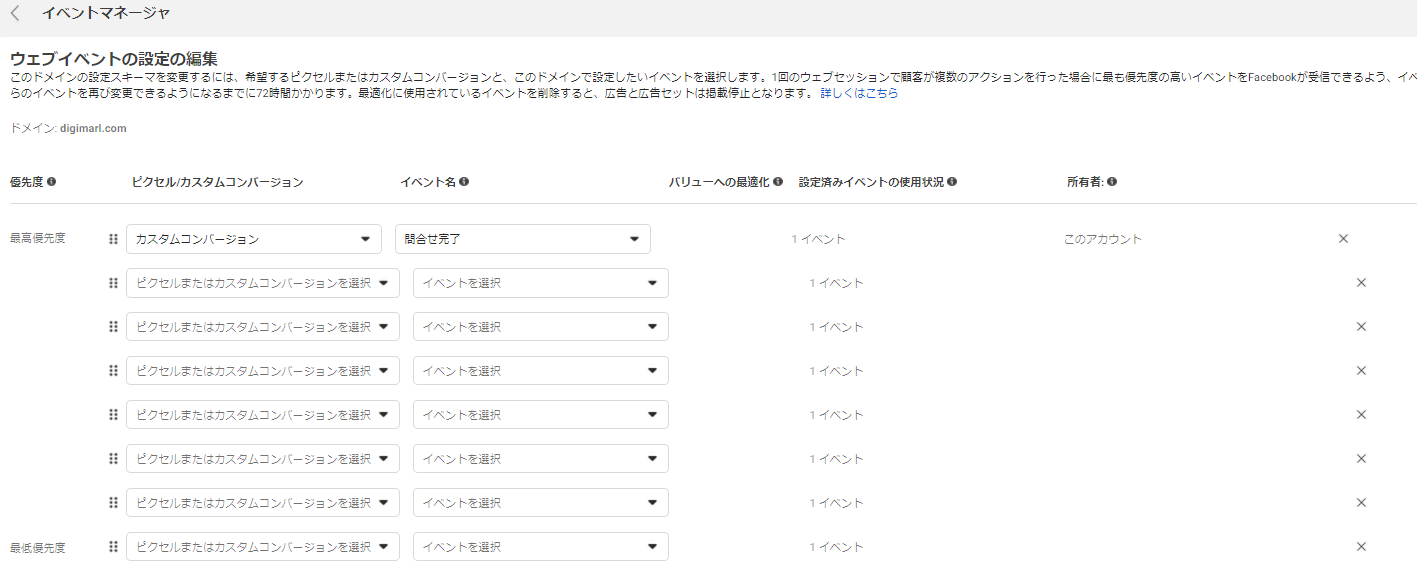Open the pixel selector in the 最低優先度 row
The image size is (1417, 580).
(x=263, y=547)
